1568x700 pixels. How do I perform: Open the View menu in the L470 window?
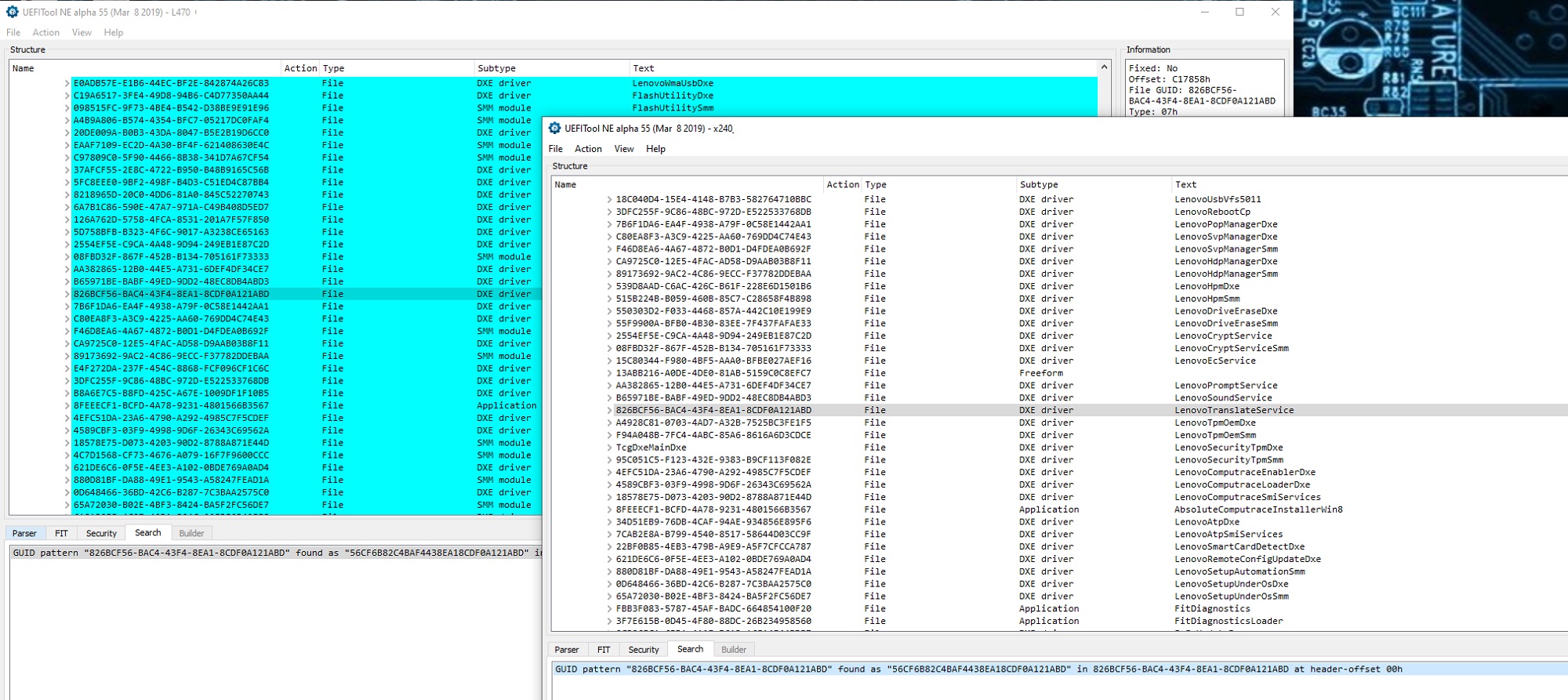82,32
